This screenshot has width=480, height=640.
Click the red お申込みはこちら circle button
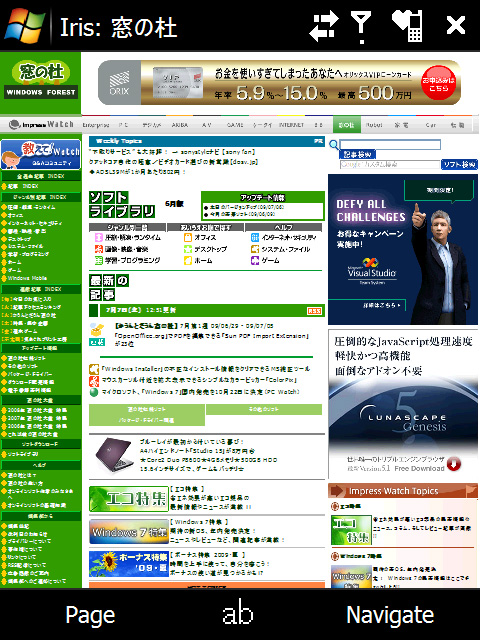[438, 83]
